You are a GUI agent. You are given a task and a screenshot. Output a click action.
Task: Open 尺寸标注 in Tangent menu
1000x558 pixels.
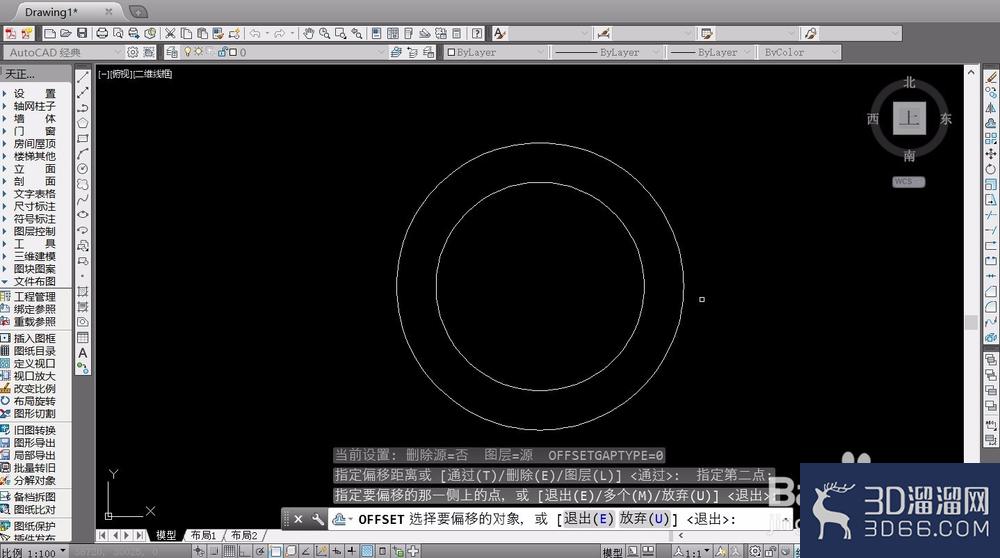pos(32,207)
